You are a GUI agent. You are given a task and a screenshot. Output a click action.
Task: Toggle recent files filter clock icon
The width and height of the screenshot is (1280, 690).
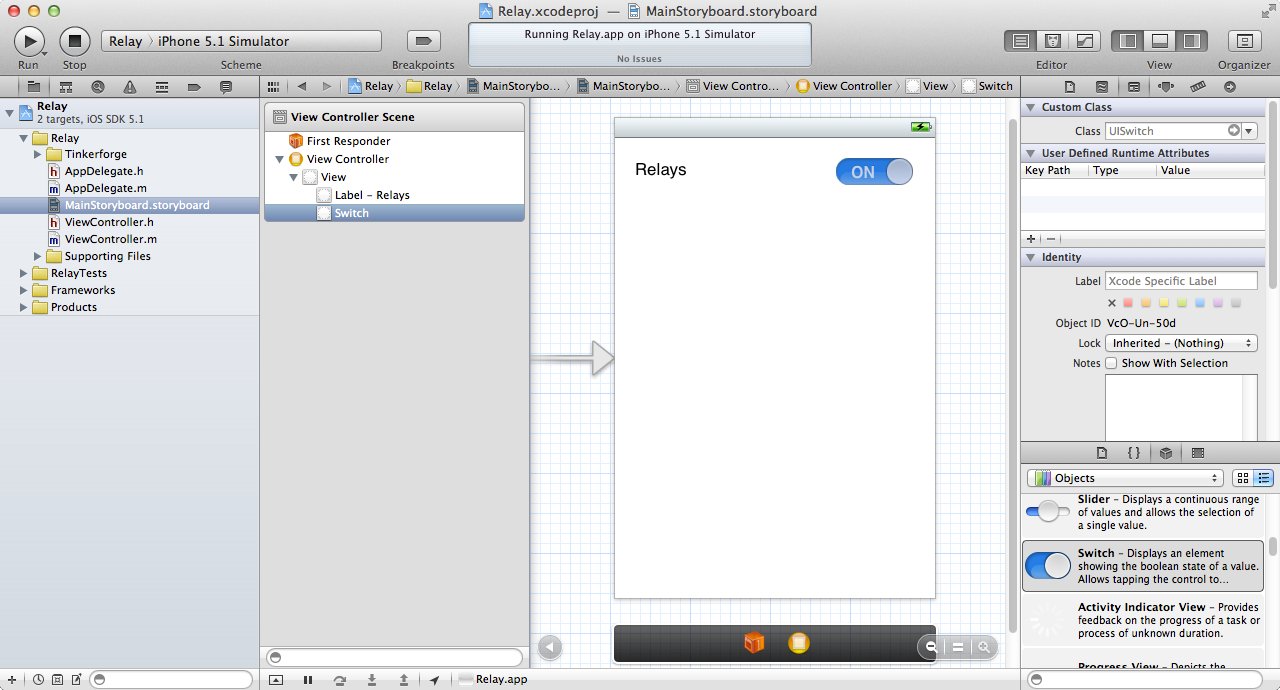point(38,680)
